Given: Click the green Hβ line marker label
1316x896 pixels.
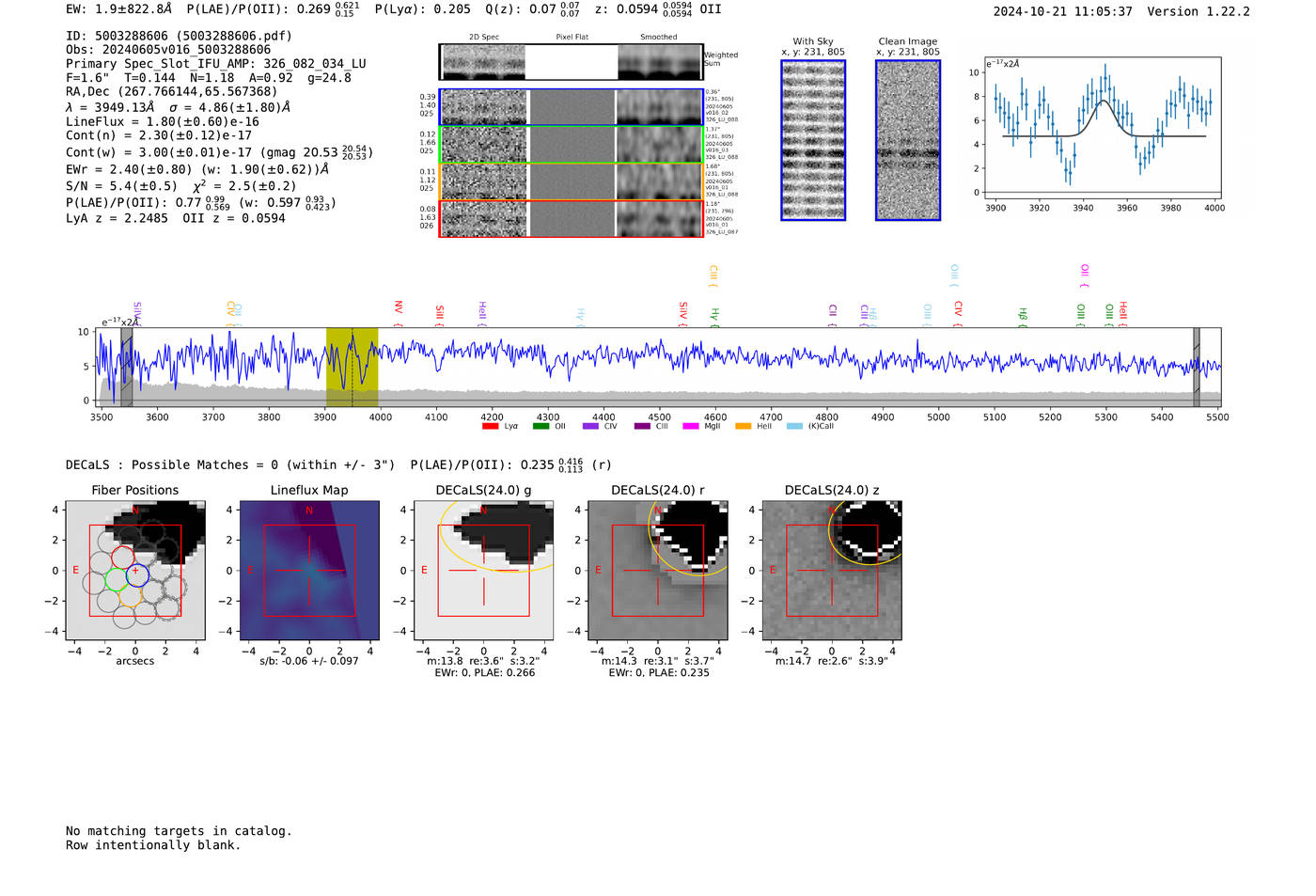Looking at the screenshot, I should click(x=1023, y=314).
